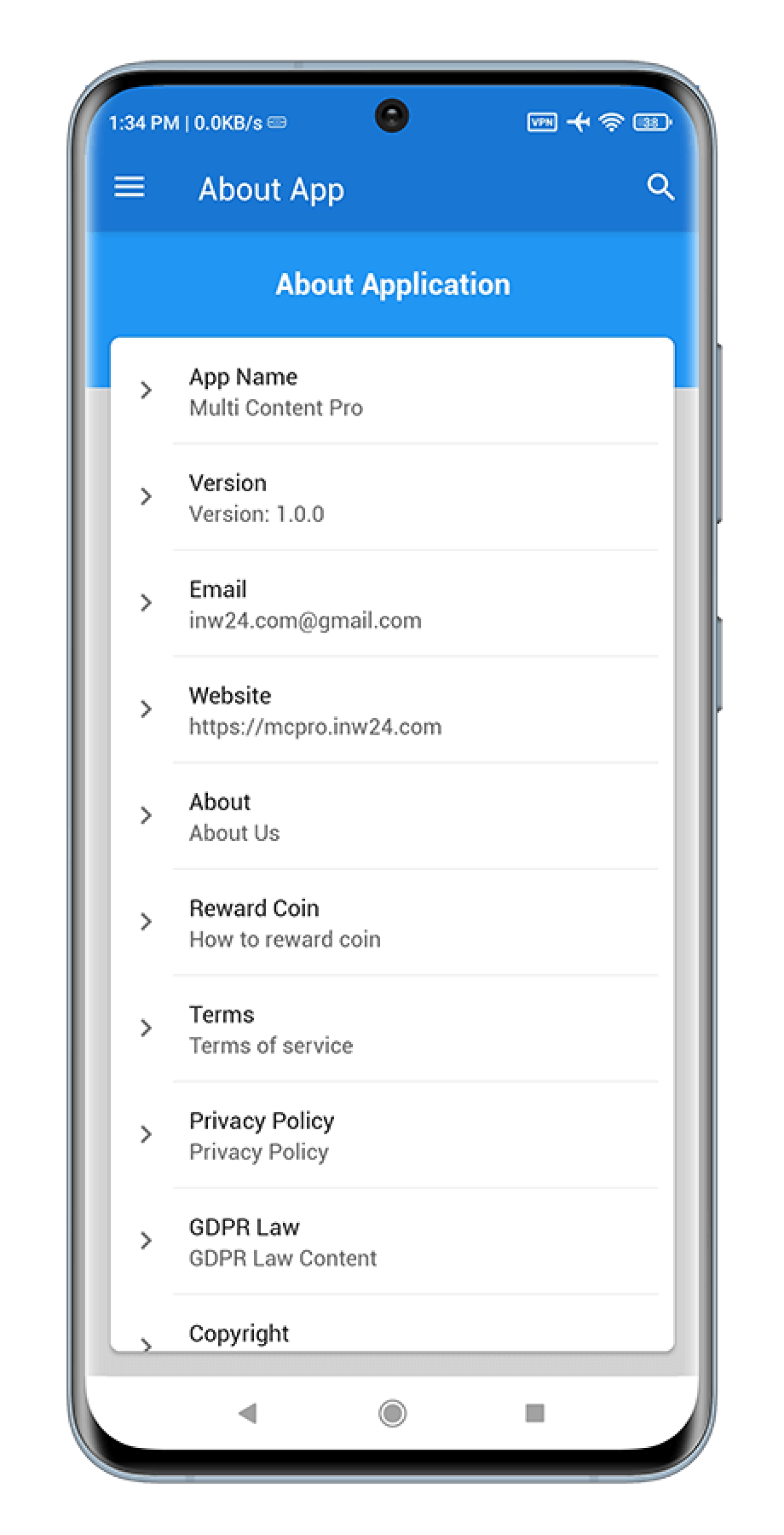The image size is (784, 1535).
Task: Open the hamburger navigation menu
Action: pos(129,186)
